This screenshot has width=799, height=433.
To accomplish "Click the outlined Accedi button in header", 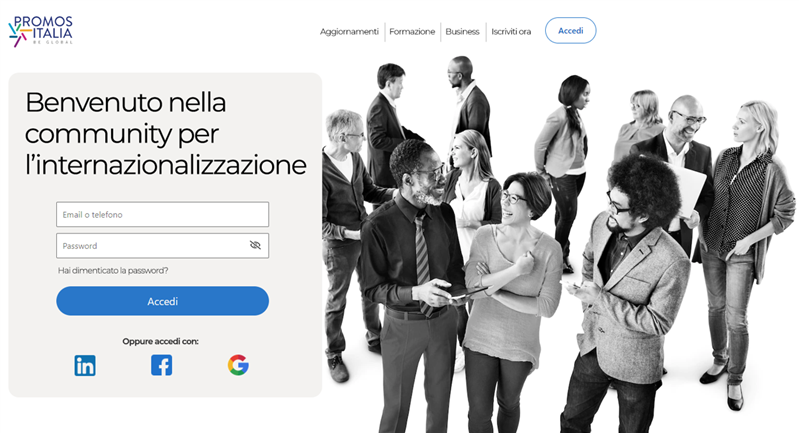I will coord(570,31).
